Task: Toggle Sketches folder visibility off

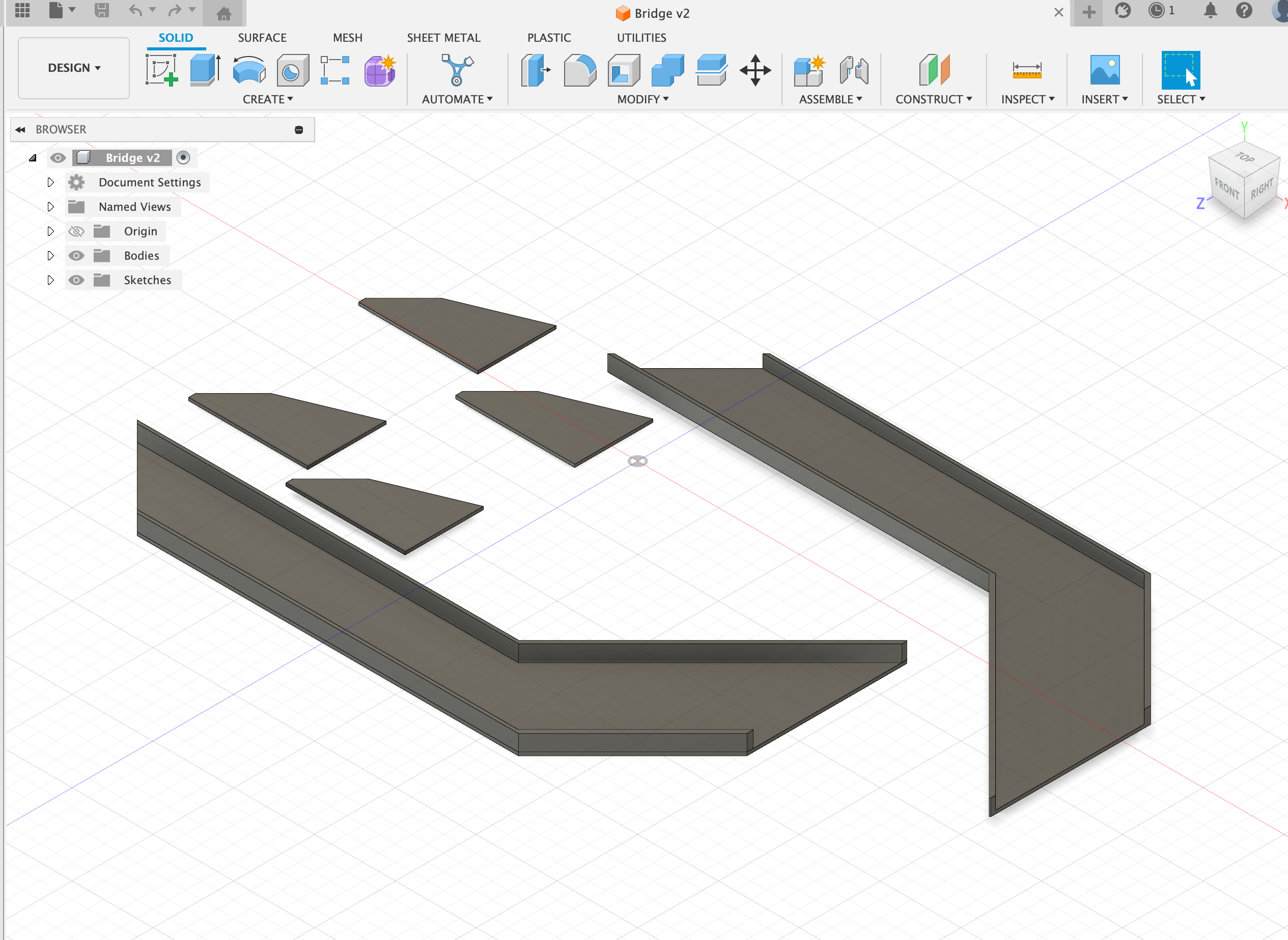Action: (x=76, y=280)
